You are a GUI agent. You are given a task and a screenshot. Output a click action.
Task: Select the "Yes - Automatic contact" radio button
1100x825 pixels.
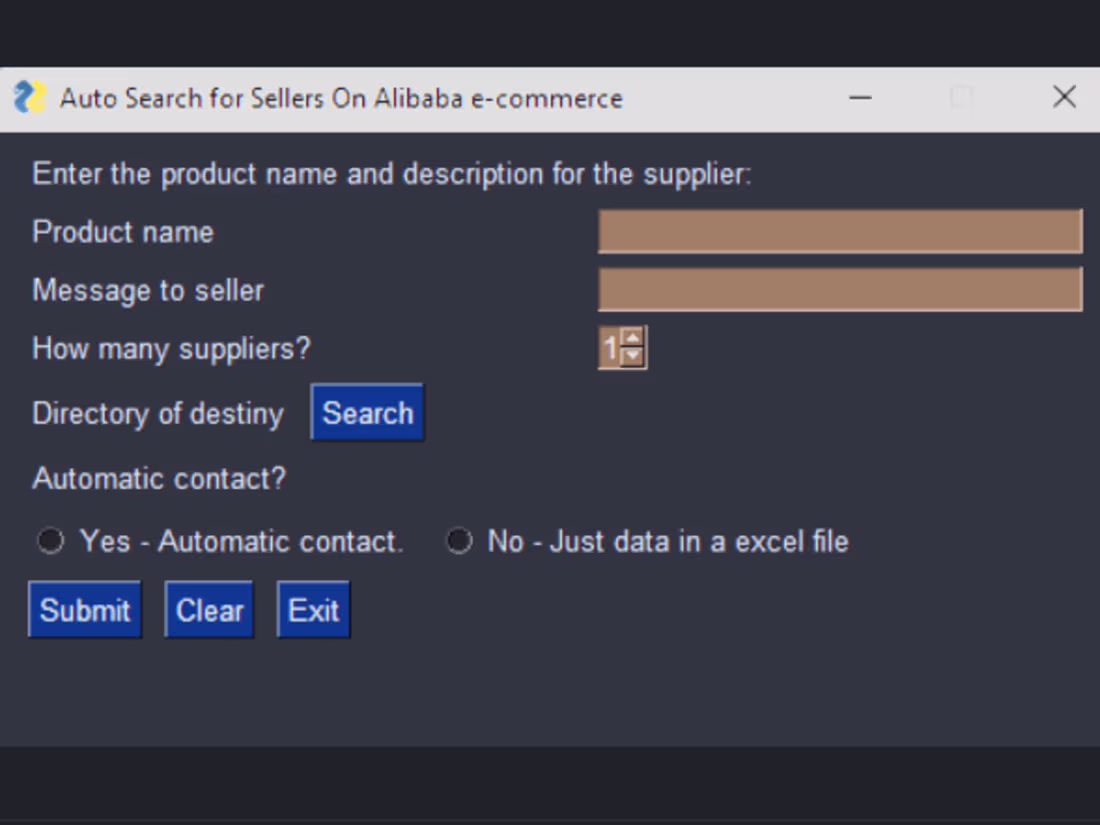tap(50, 540)
